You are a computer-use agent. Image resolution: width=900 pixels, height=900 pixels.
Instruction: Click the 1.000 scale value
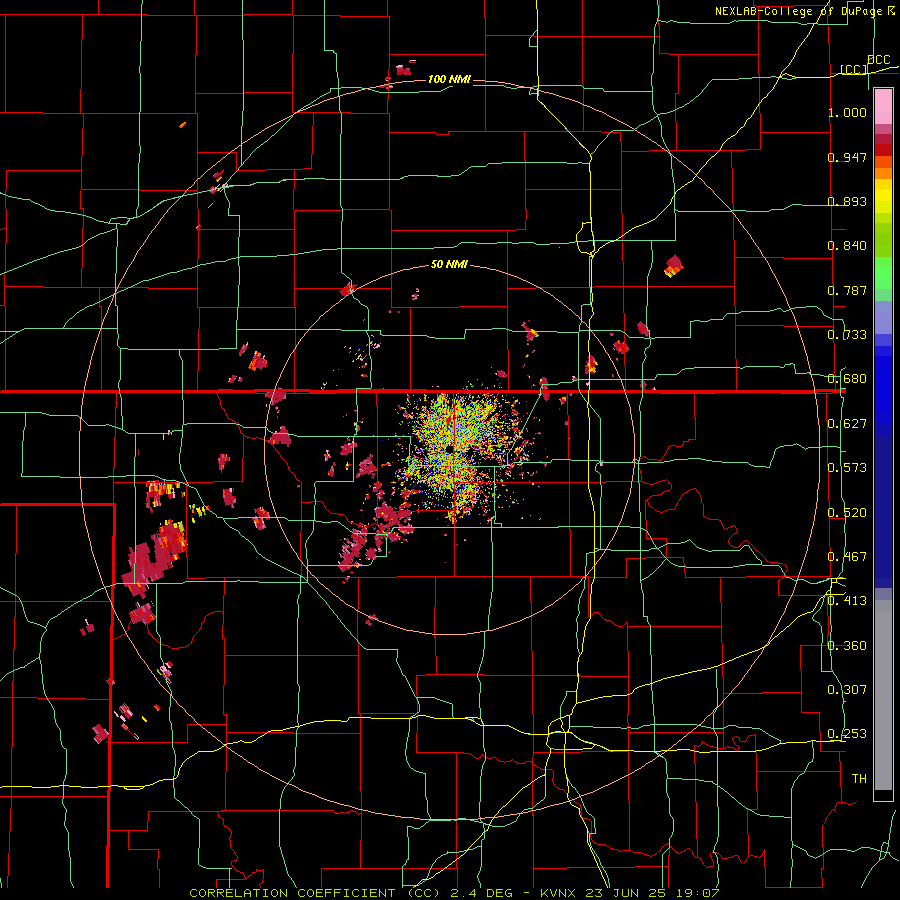(847, 112)
